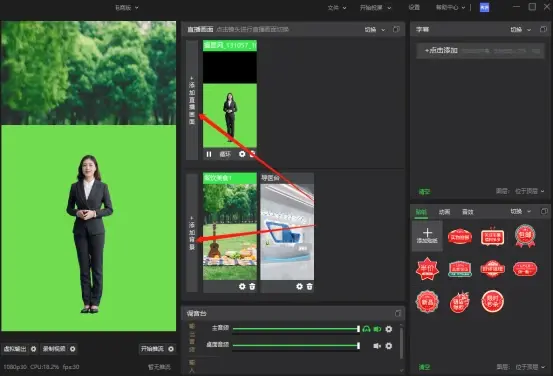Open settings gear of the green-screen live clip
554x376 pixels.
(x=242, y=154)
